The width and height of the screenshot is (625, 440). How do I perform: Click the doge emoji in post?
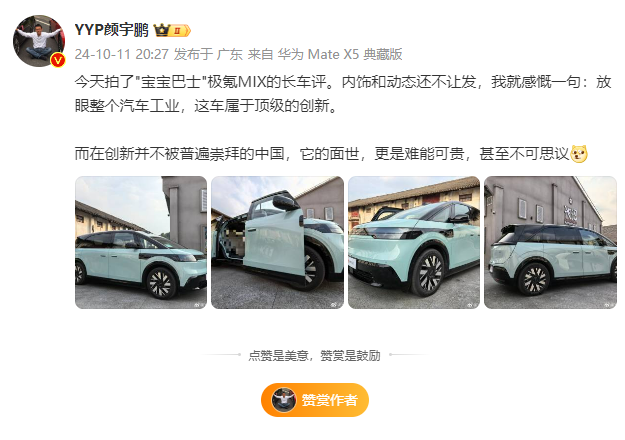click(x=579, y=154)
